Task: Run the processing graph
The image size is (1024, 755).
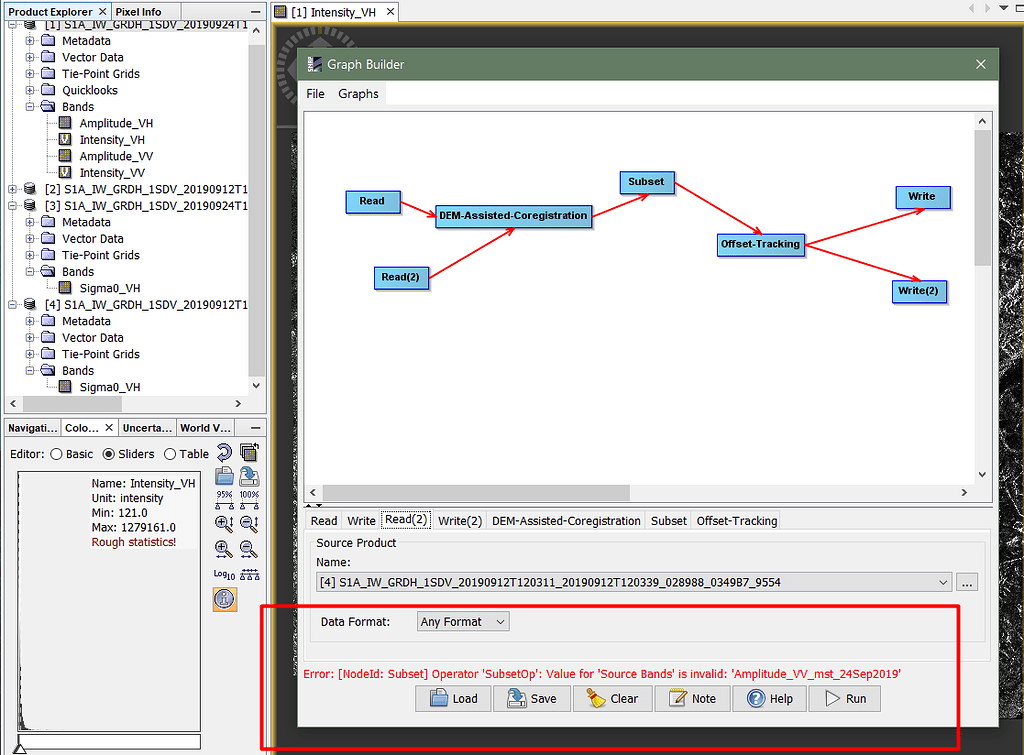Action: tap(844, 698)
